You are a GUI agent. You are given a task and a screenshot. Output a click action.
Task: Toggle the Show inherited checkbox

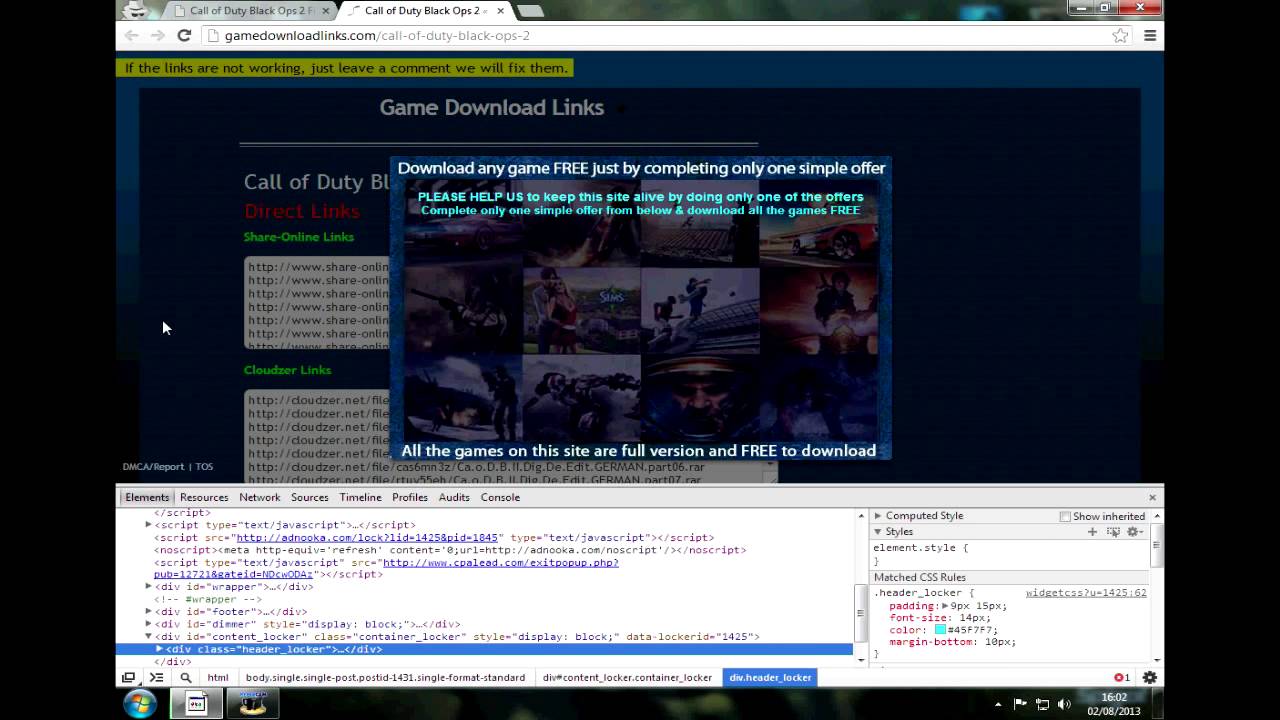point(1065,516)
